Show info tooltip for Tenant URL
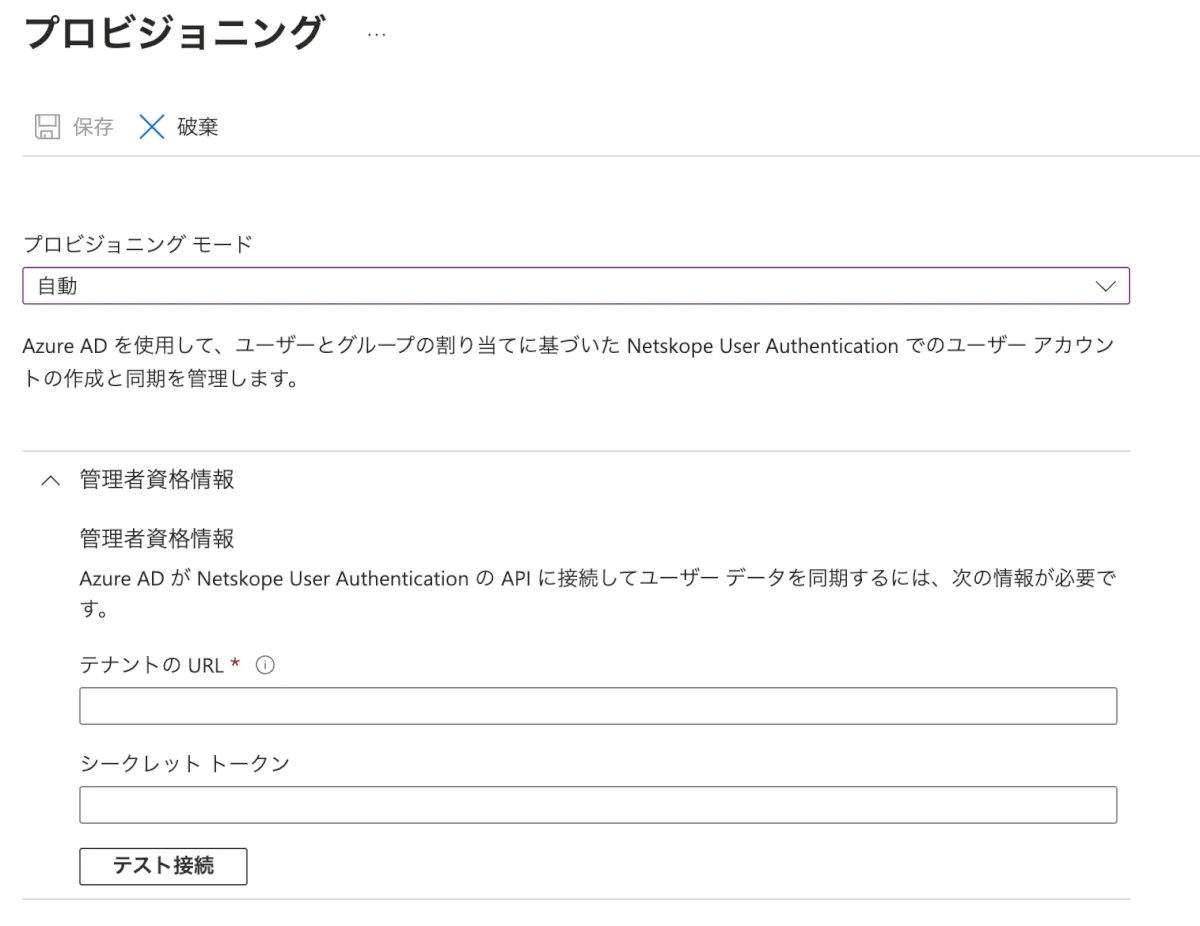The height and width of the screenshot is (926, 1200). 265,666
